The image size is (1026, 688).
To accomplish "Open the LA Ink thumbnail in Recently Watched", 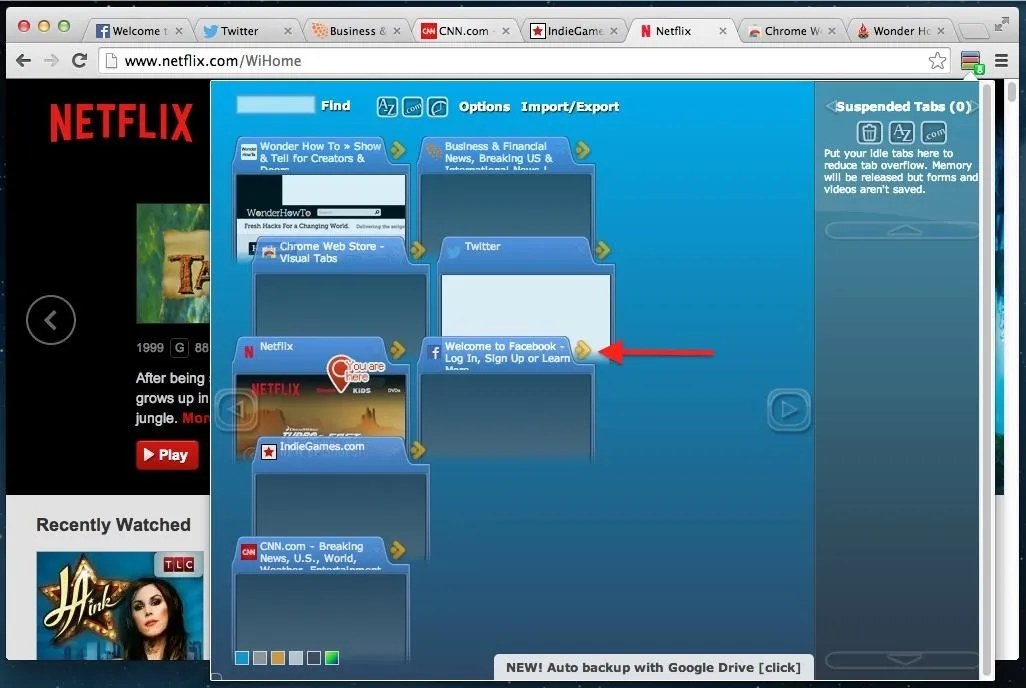I will click(120, 606).
